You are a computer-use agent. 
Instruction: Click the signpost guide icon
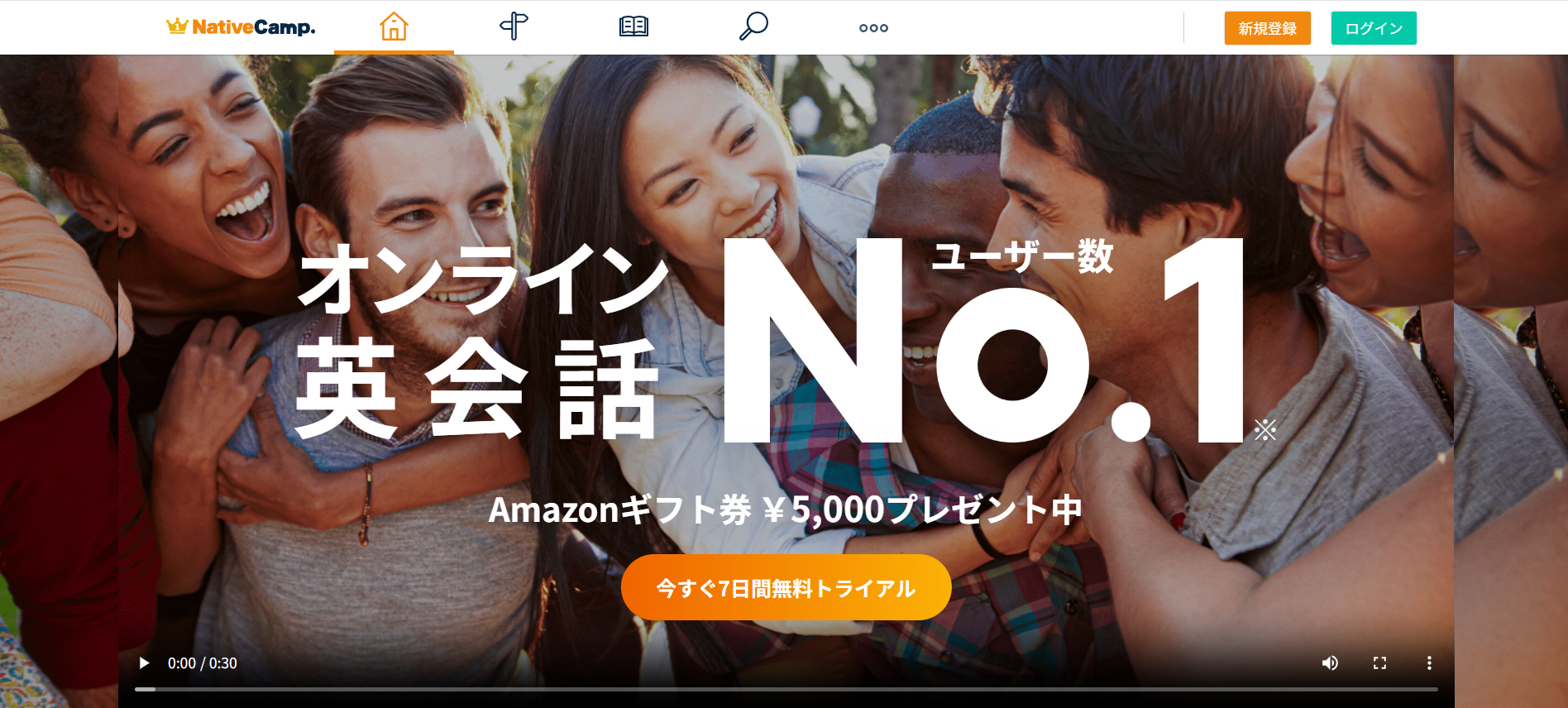(514, 26)
